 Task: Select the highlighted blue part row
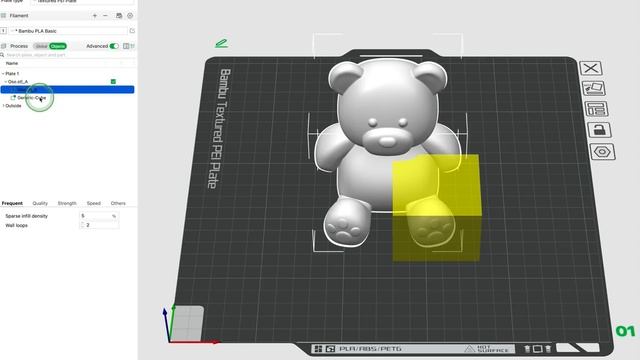67,89
